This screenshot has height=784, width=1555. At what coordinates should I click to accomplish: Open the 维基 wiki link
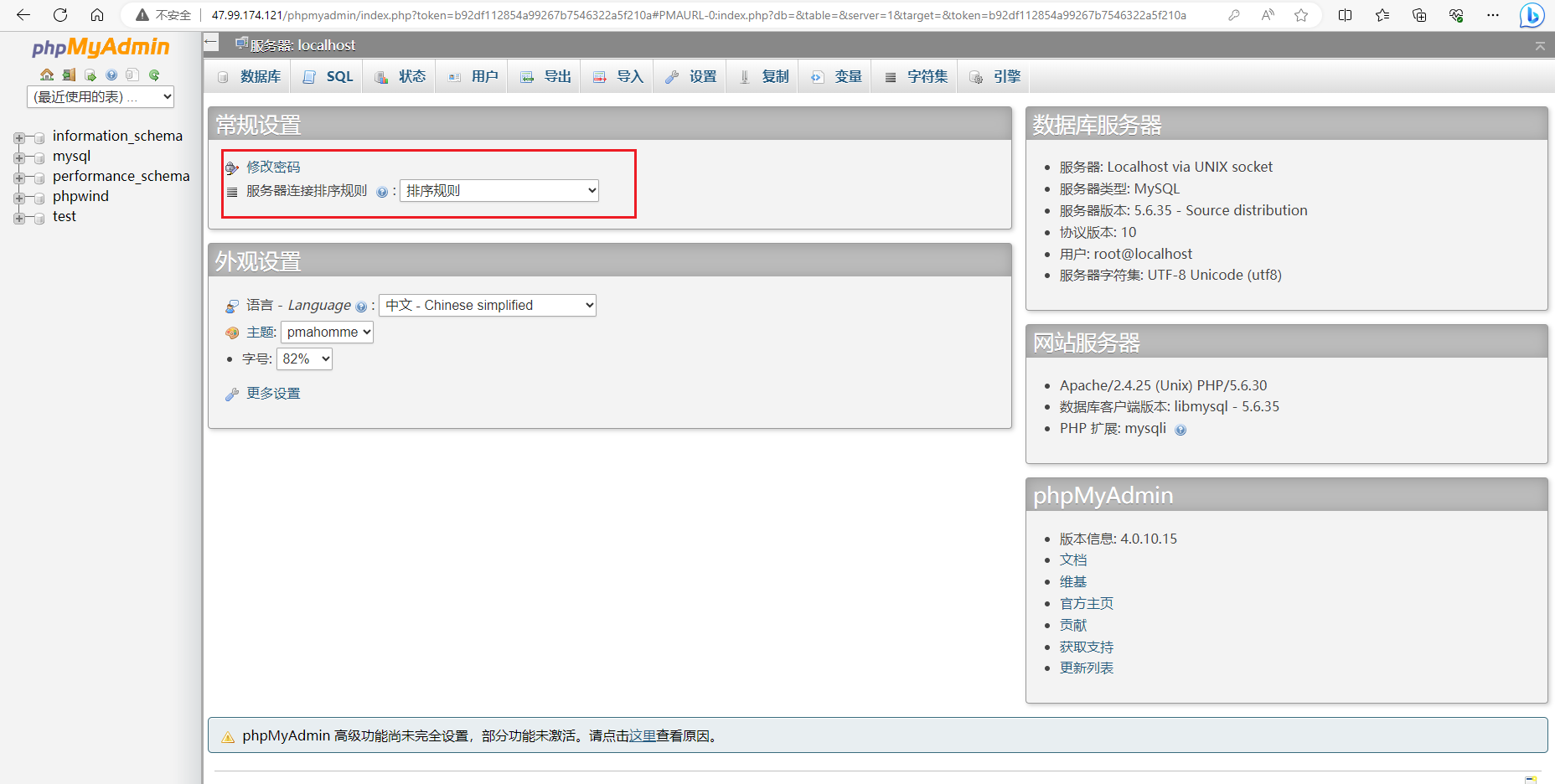tap(1073, 582)
